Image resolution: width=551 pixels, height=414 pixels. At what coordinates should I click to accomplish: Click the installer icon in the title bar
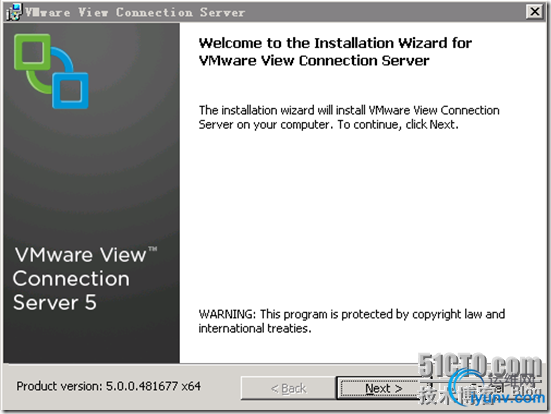click(x=14, y=12)
